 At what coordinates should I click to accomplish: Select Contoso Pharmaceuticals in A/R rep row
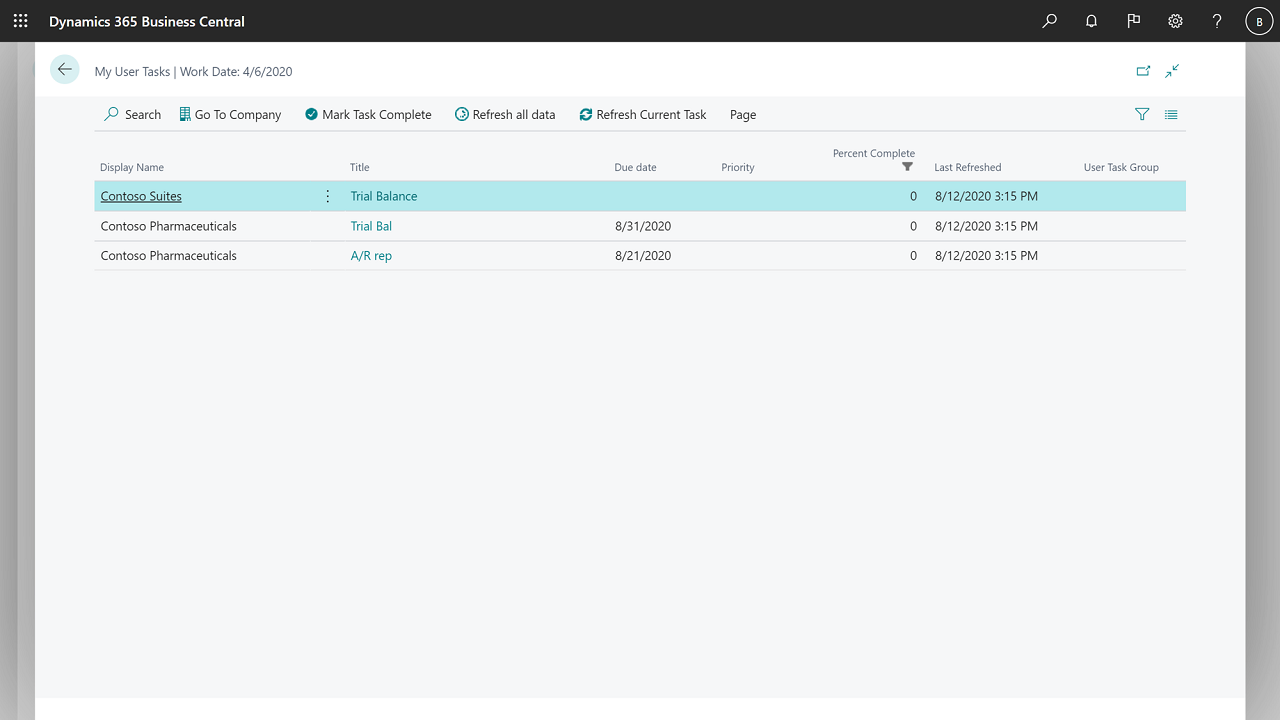tap(169, 256)
